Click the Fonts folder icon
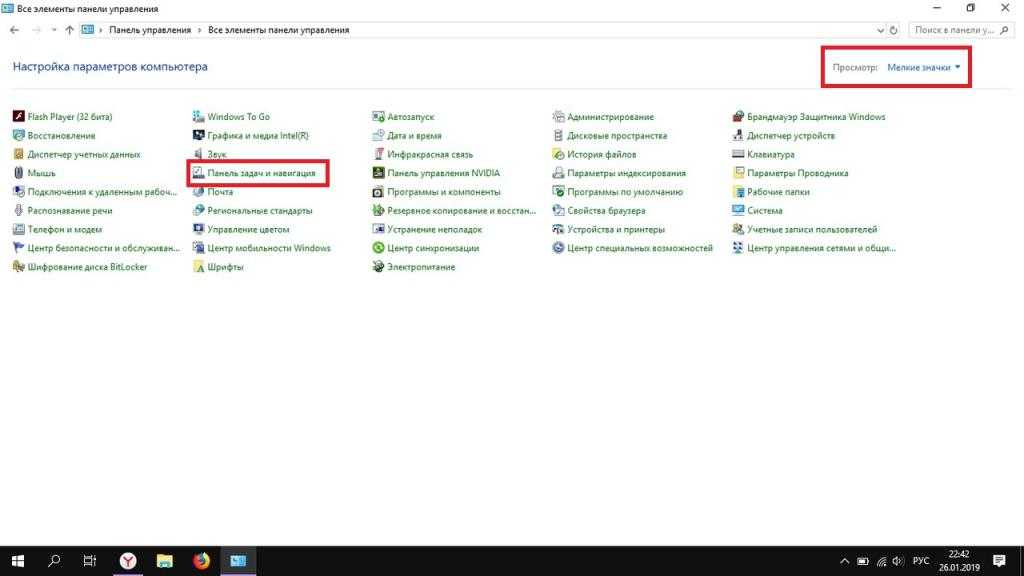The height and width of the screenshot is (576, 1024). [198, 267]
